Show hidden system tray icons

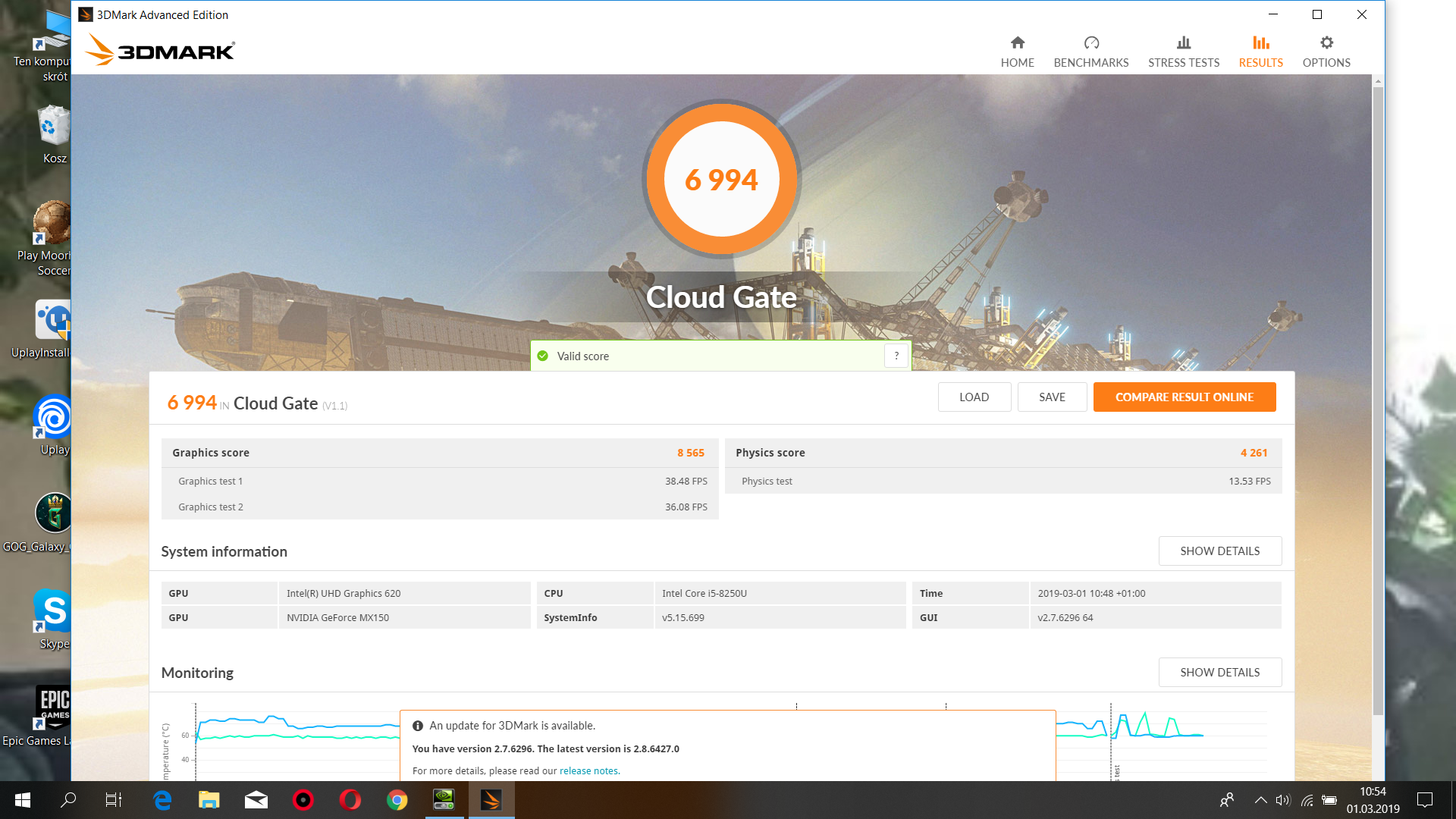tap(1260, 800)
